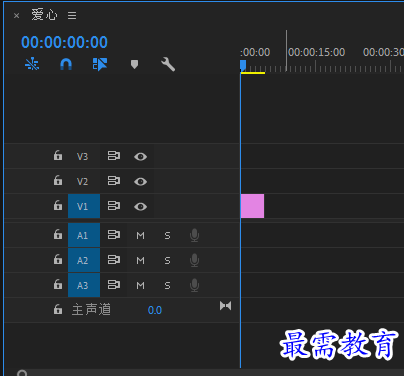The image size is (404, 376).
Task: Close the 爱心 sequence tab
Action: click(x=16, y=16)
